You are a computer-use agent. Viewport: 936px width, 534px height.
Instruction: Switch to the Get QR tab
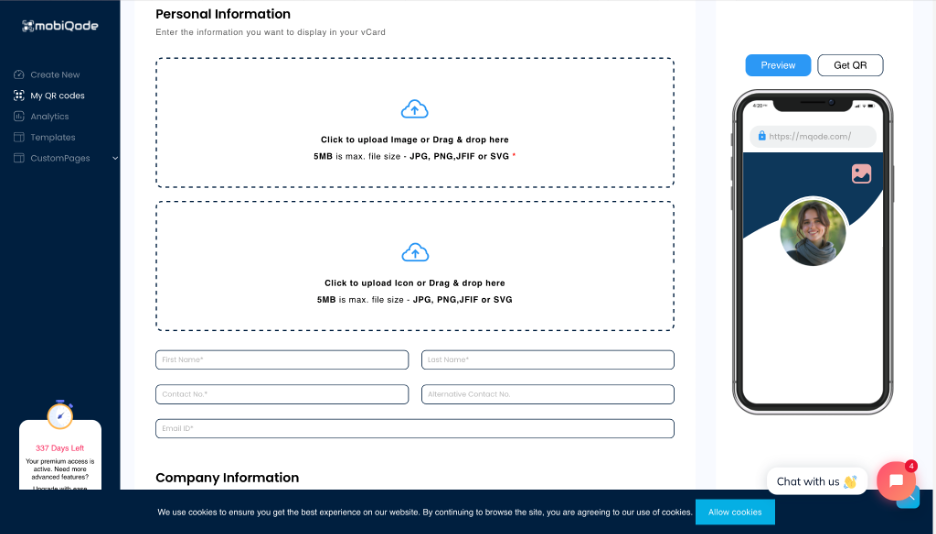pos(850,65)
